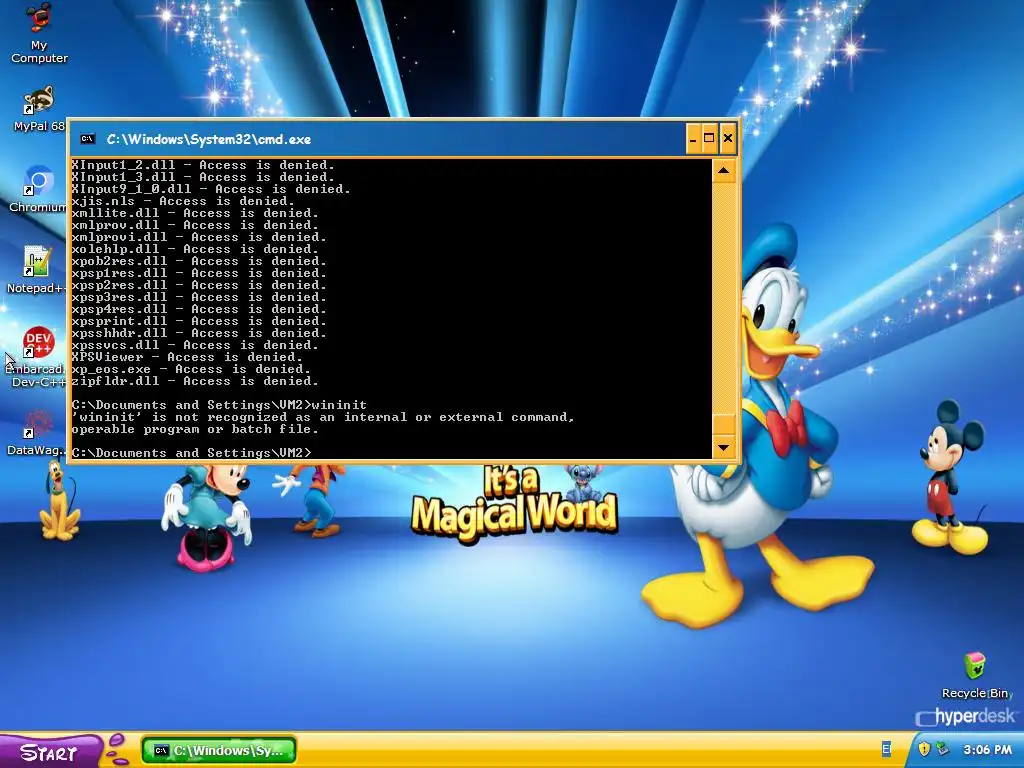This screenshot has height=768, width=1024.
Task: Select the cmd.exe taskbar button
Action: tap(219, 750)
